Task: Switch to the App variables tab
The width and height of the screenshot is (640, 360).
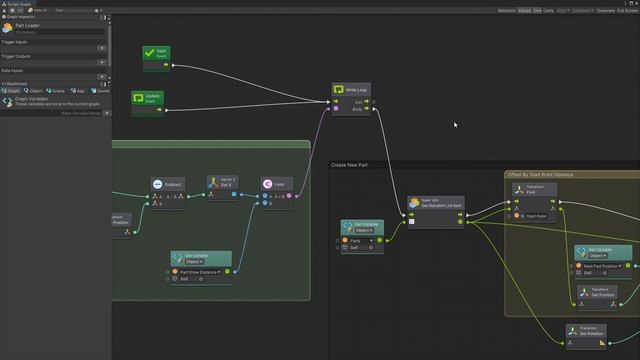Action: tap(78, 91)
